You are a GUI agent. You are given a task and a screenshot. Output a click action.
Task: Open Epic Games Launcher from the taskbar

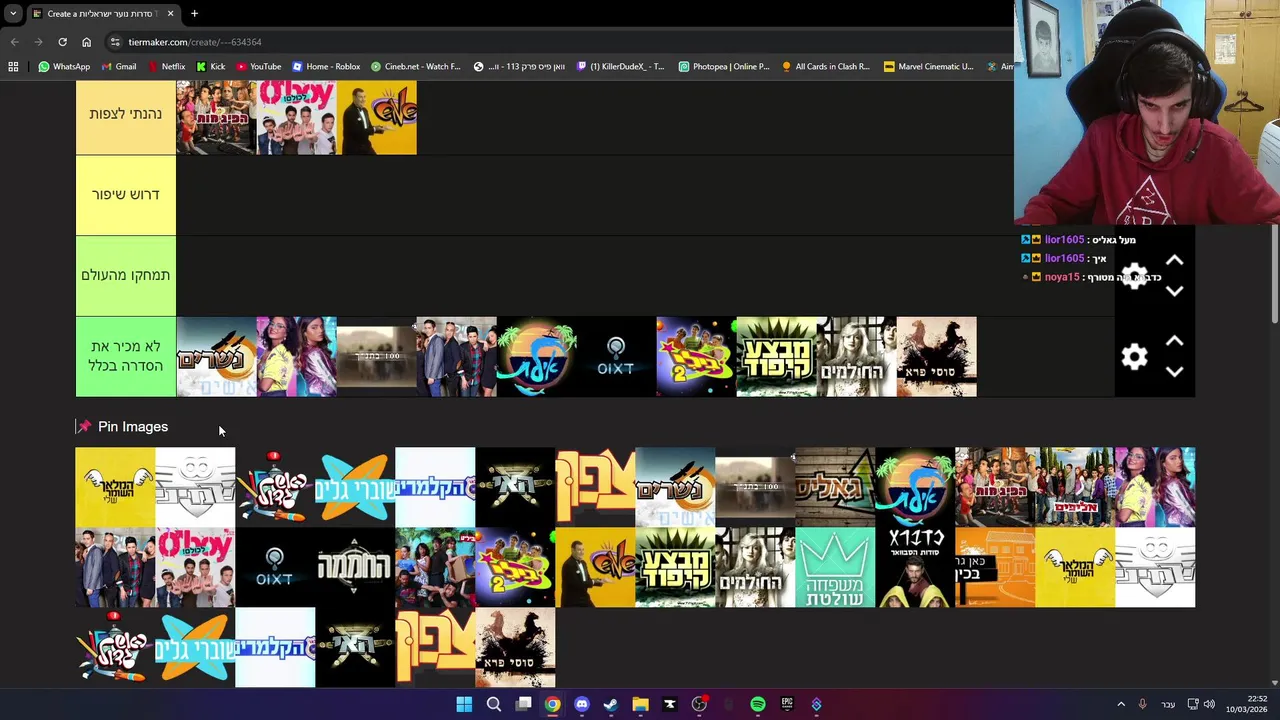tap(787, 705)
